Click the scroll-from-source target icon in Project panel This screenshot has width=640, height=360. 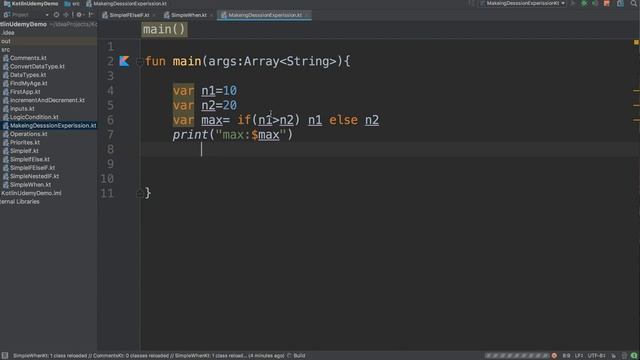56,15
